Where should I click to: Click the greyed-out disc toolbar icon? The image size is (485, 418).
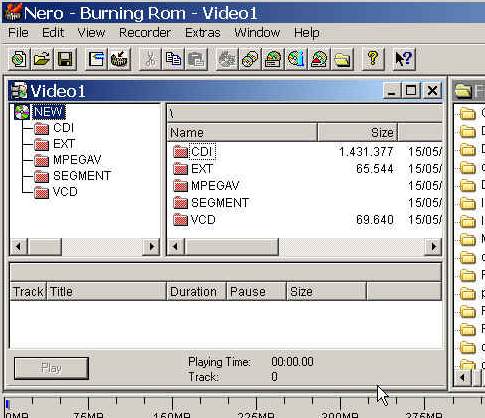(227, 59)
